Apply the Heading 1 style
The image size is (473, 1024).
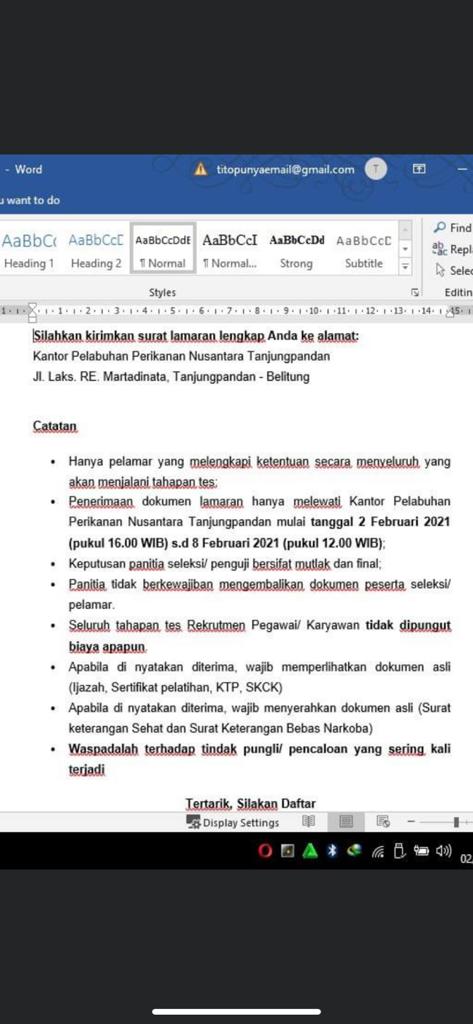click(x=29, y=252)
